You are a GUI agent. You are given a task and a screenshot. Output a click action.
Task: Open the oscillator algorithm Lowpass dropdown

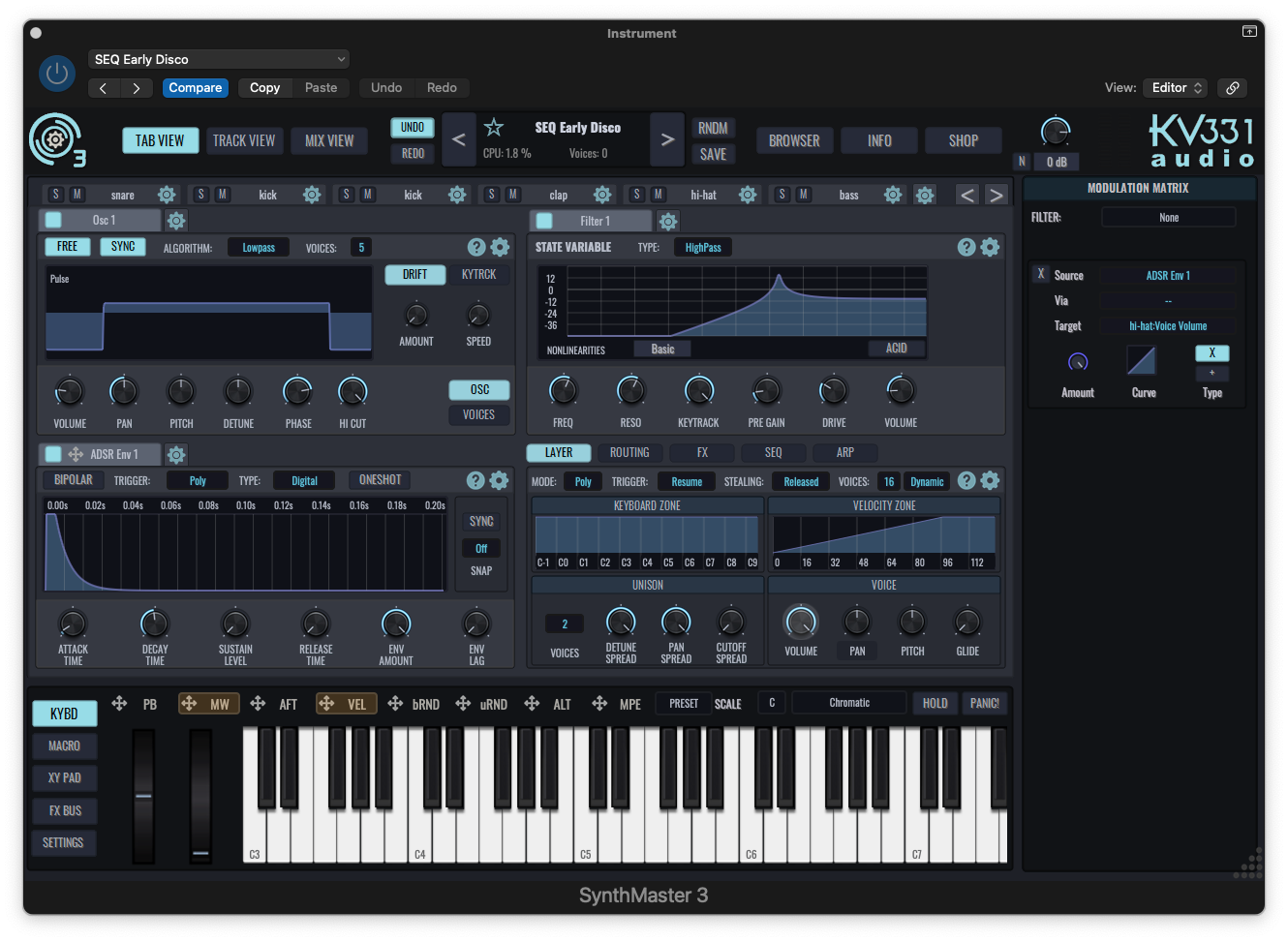(259, 248)
